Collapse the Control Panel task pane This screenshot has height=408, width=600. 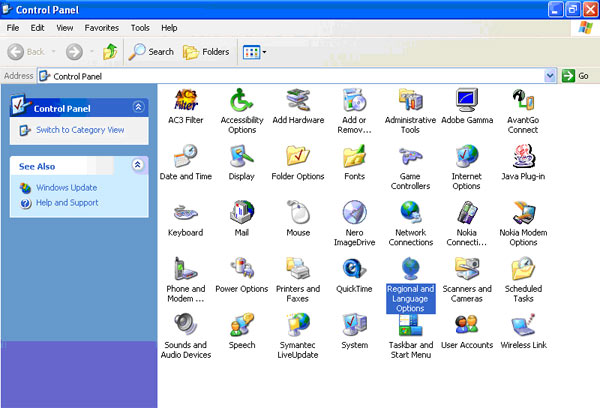pos(139,107)
